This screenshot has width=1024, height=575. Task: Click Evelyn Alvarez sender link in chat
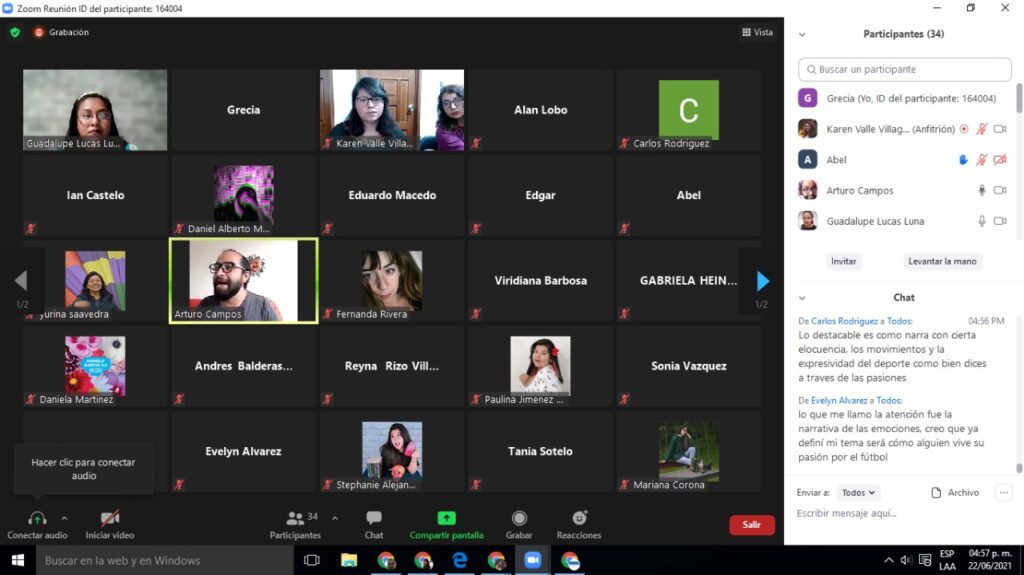[x=839, y=401]
